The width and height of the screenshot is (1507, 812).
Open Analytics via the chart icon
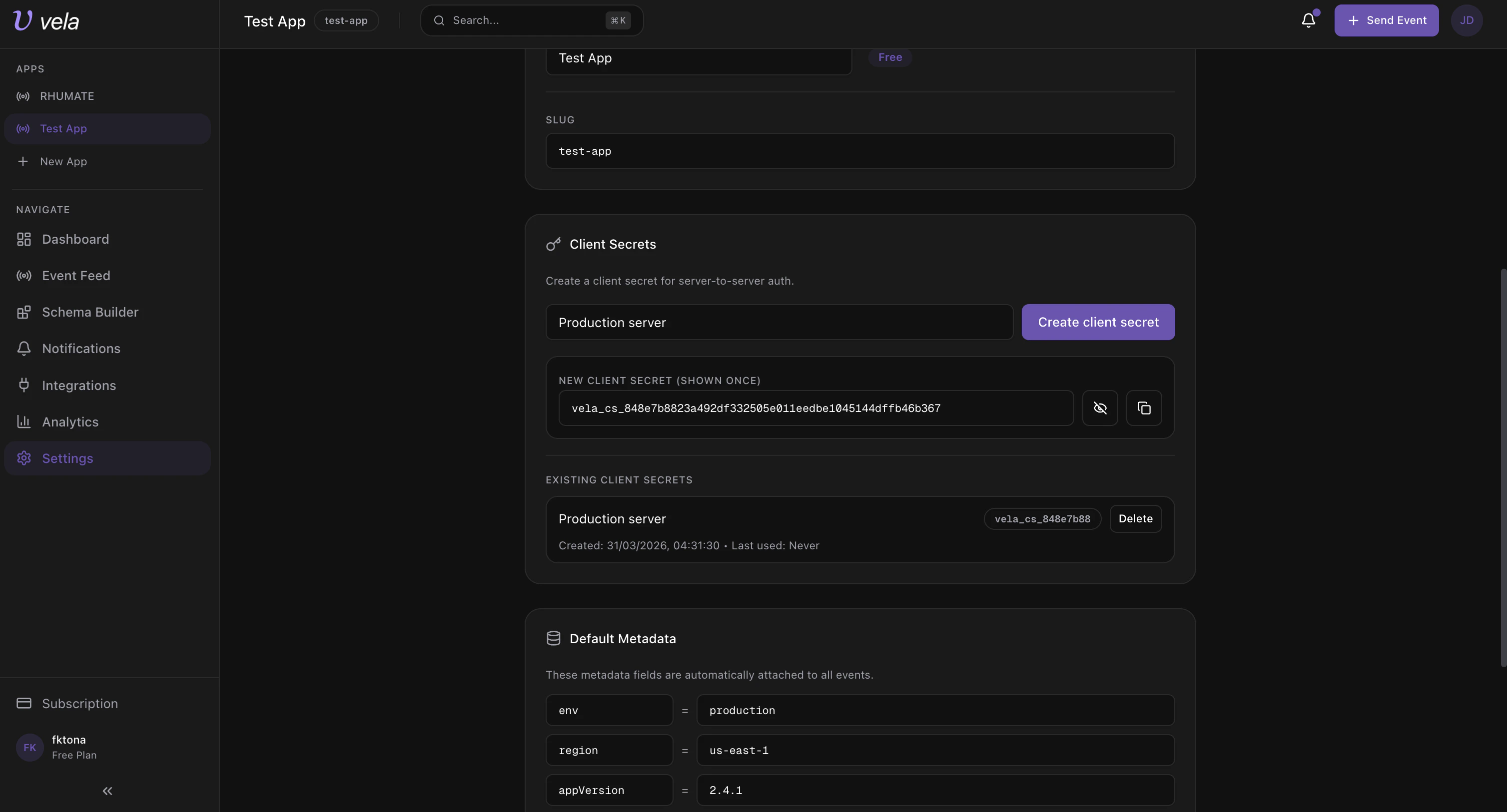click(23, 421)
